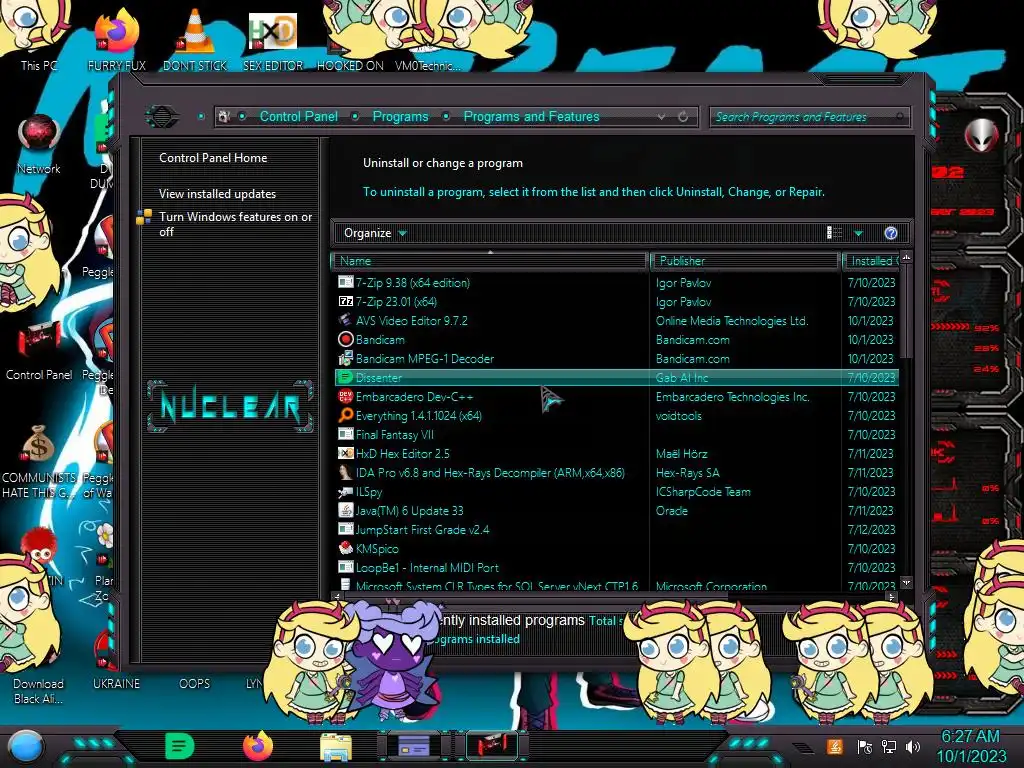This screenshot has width=1024, height=768.
Task: Open the Network desktop icon
Action: 39,144
